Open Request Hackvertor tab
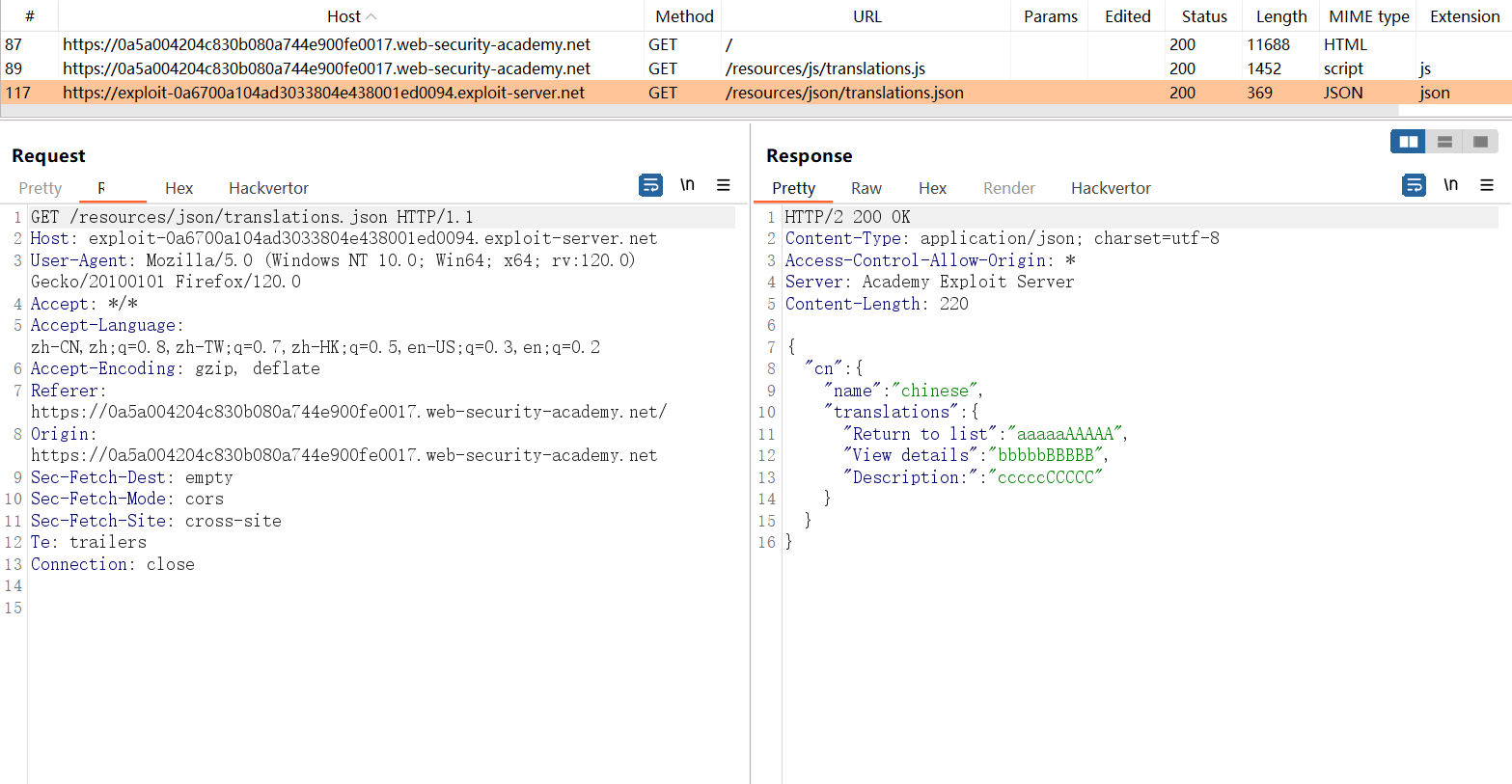Image resolution: width=1512 pixels, height=784 pixels. click(x=268, y=188)
